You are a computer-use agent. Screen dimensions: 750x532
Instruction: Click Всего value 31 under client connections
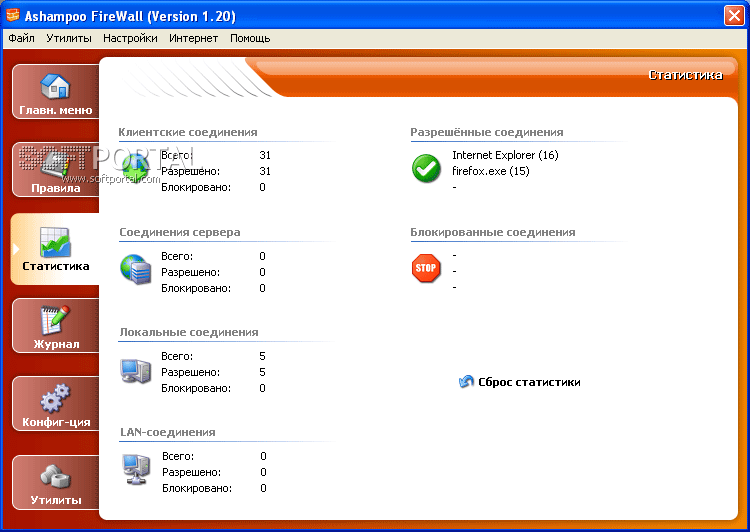tap(265, 155)
